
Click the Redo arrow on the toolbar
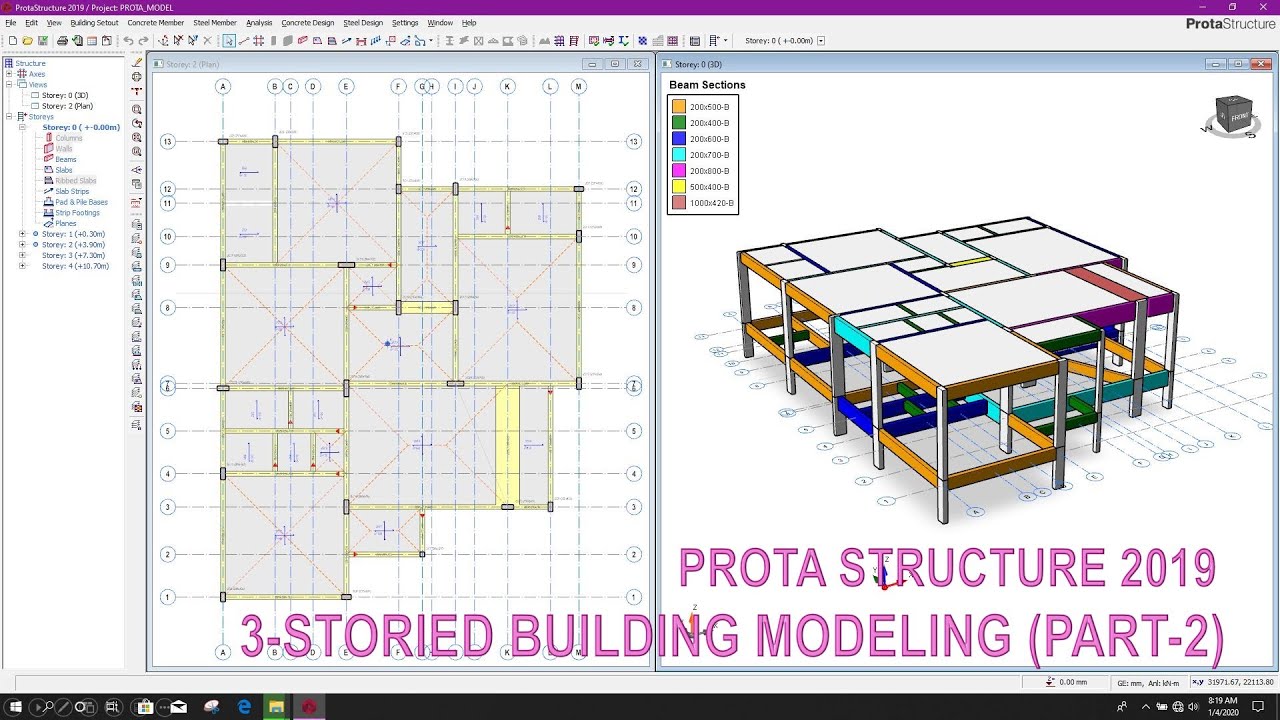[x=143, y=41]
